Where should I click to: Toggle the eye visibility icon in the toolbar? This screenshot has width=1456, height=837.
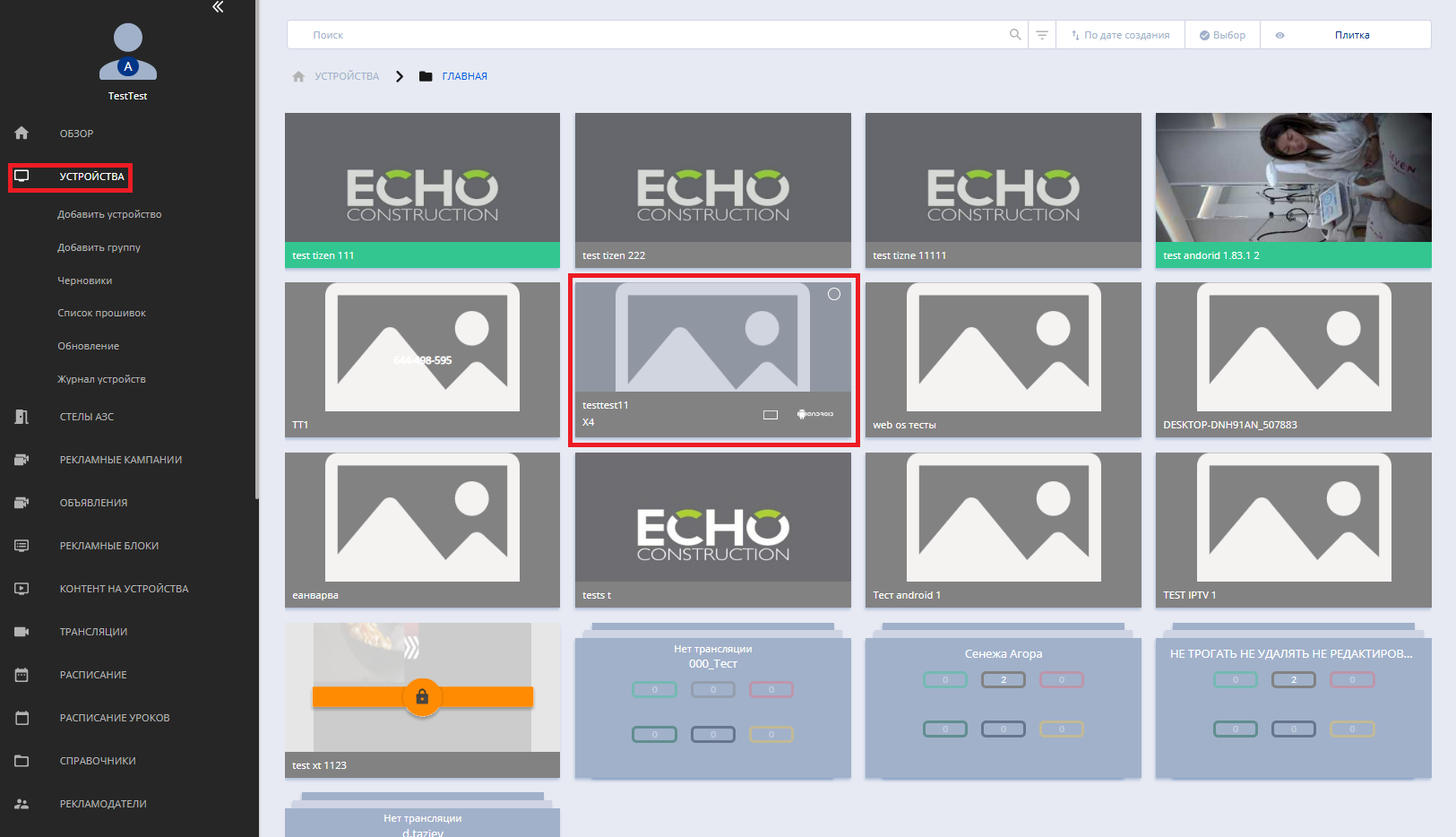[x=1279, y=36]
